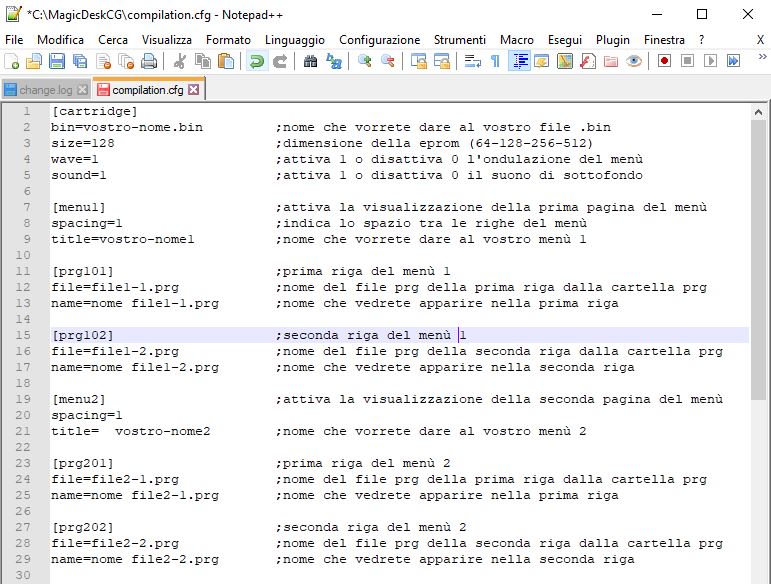Toggle file monitoring eye icon
771x584 pixels.
point(634,61)
